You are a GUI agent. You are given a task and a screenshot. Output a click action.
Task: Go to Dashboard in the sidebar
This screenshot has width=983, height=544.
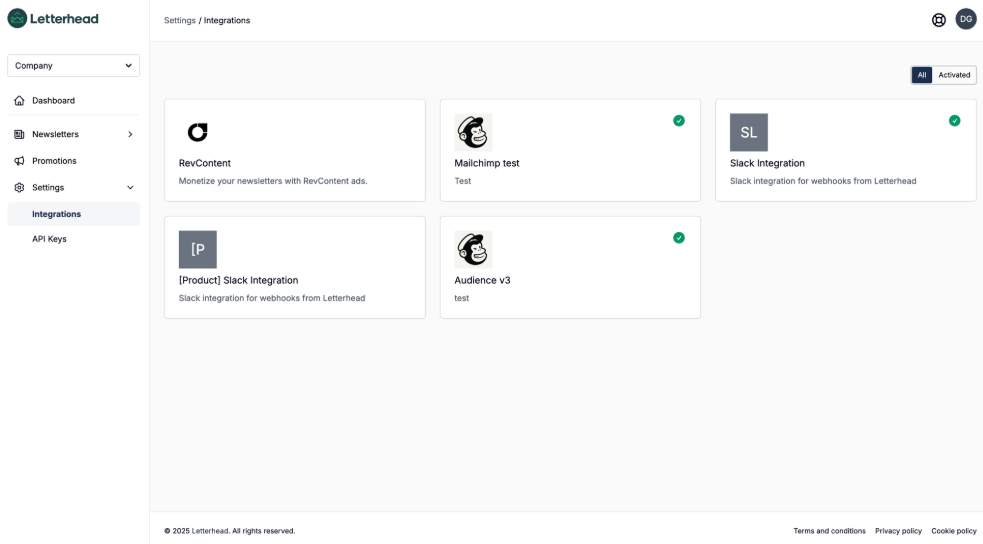click(53, 101)
